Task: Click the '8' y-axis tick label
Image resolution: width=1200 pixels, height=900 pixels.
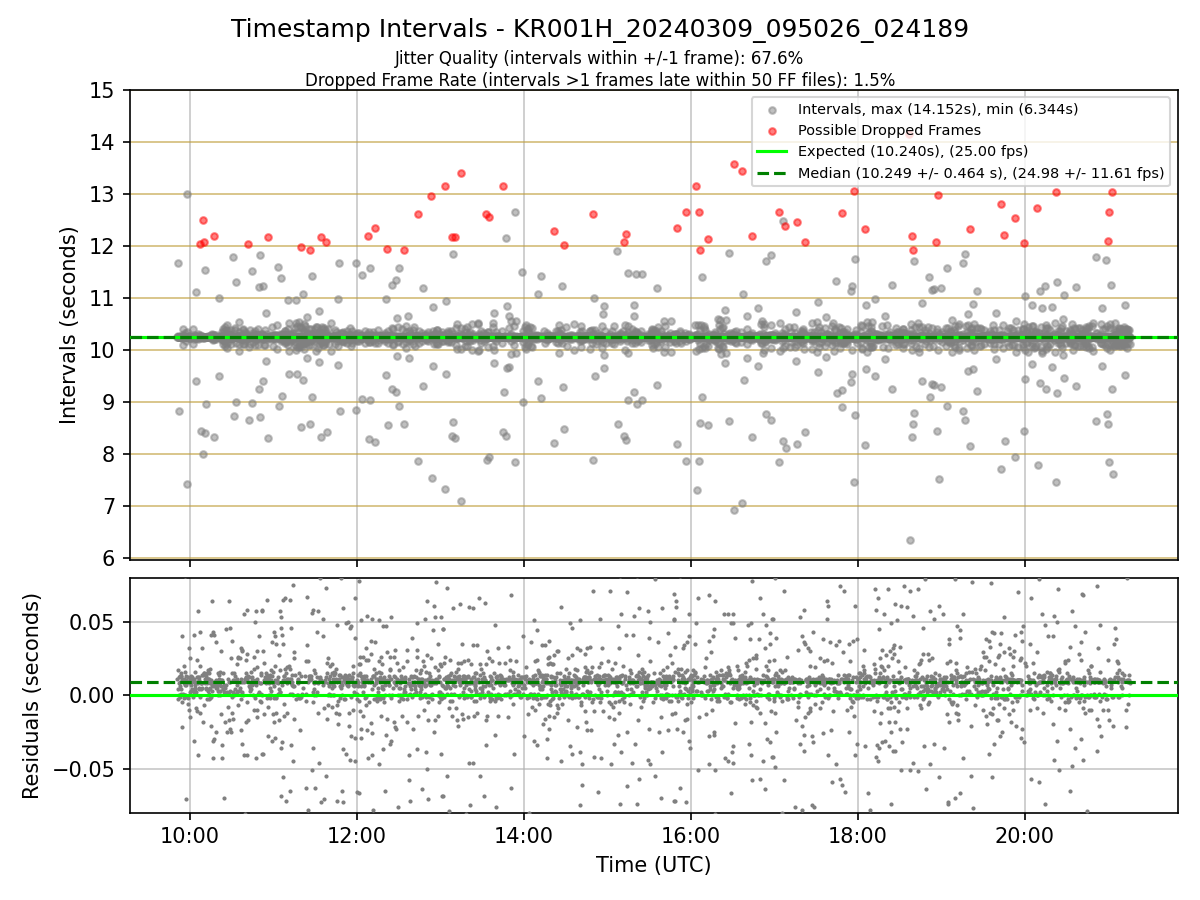Action: (x=110, y=454)
